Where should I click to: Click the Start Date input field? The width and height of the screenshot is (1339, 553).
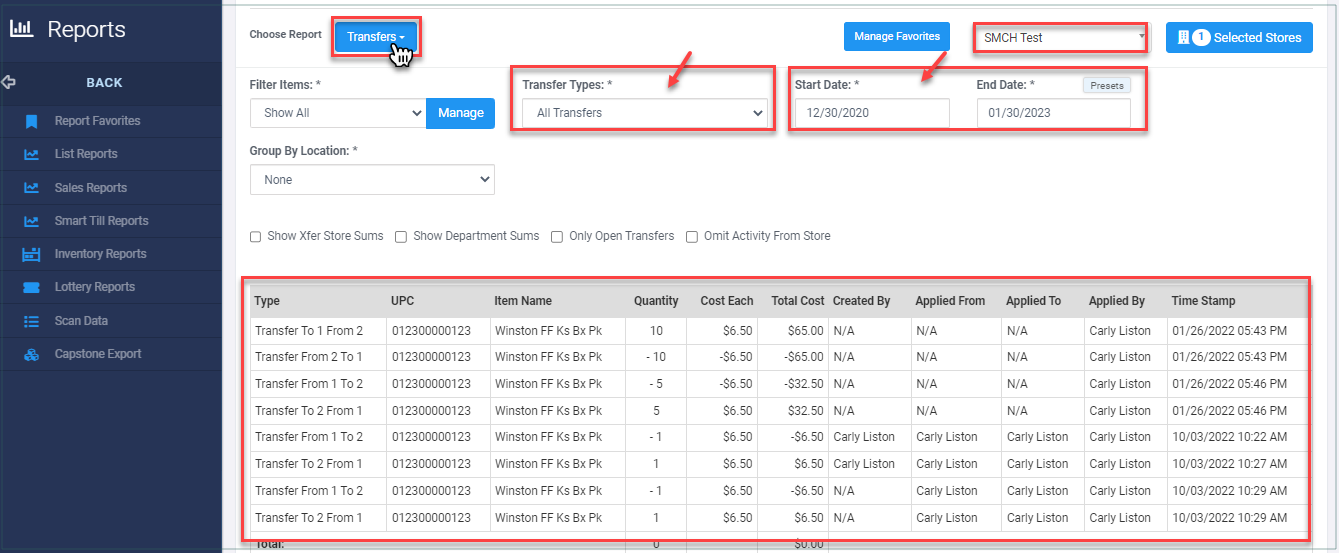click(871, 113)
